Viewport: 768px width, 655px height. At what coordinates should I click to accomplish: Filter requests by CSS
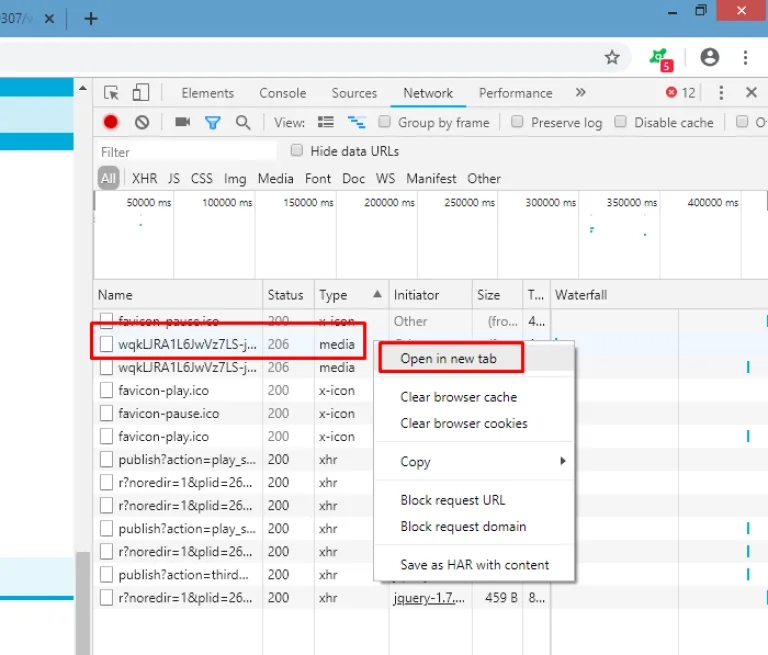pyautogui.click(x=202, y=178)
